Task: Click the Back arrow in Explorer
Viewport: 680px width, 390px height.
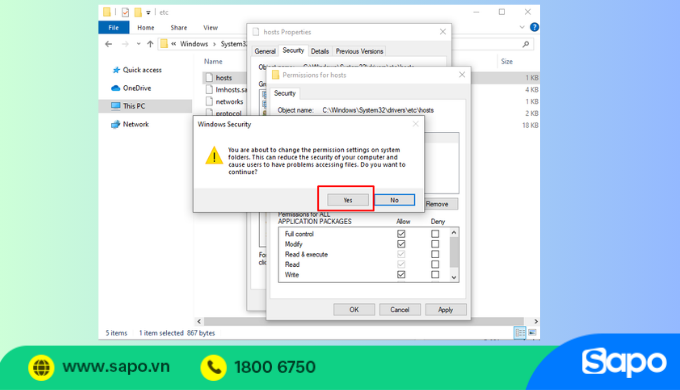Action: click(x=108, y=44)
